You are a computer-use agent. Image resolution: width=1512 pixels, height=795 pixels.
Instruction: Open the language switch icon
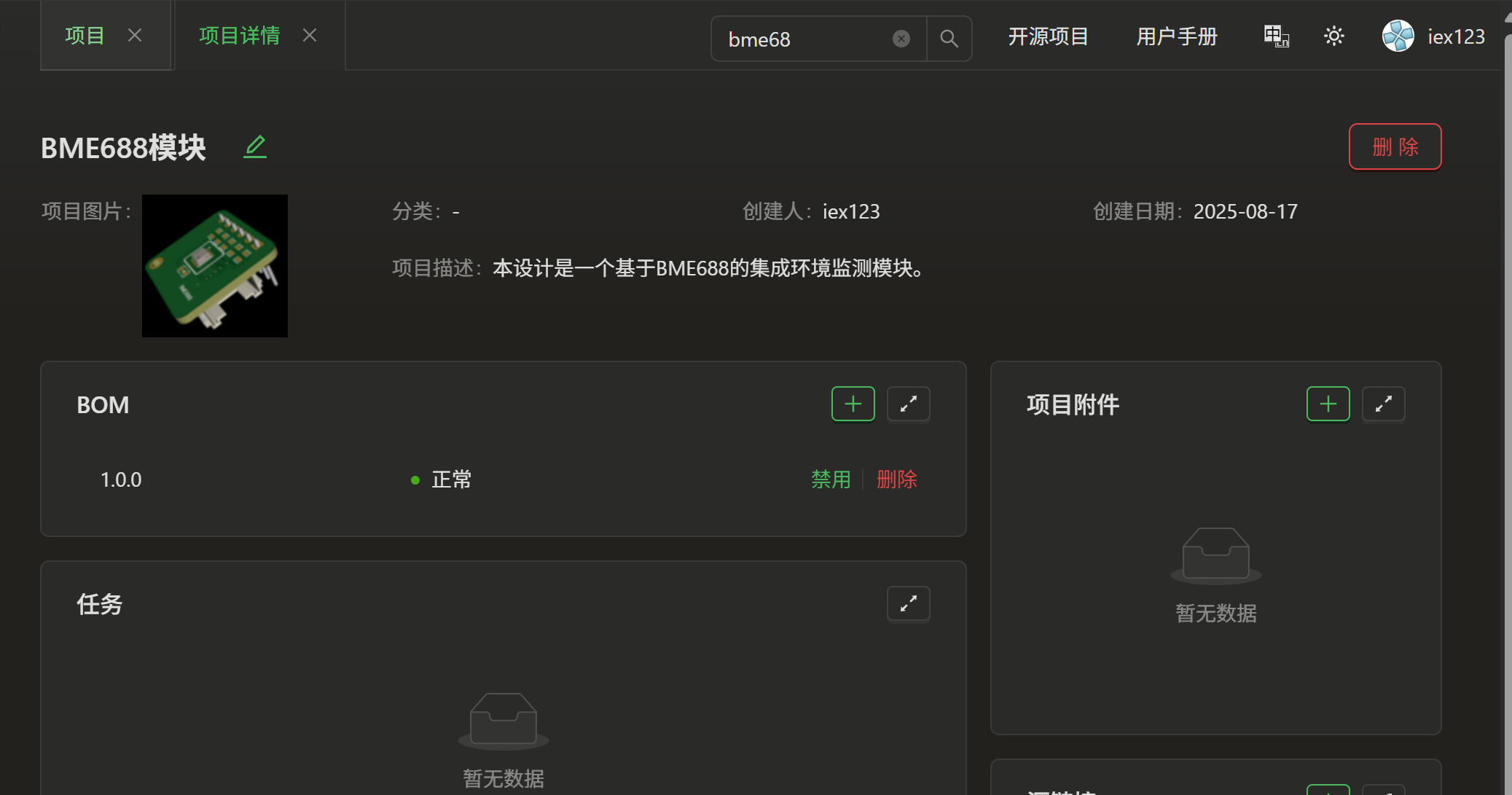pyautogui.click(x=1276, y=36)
